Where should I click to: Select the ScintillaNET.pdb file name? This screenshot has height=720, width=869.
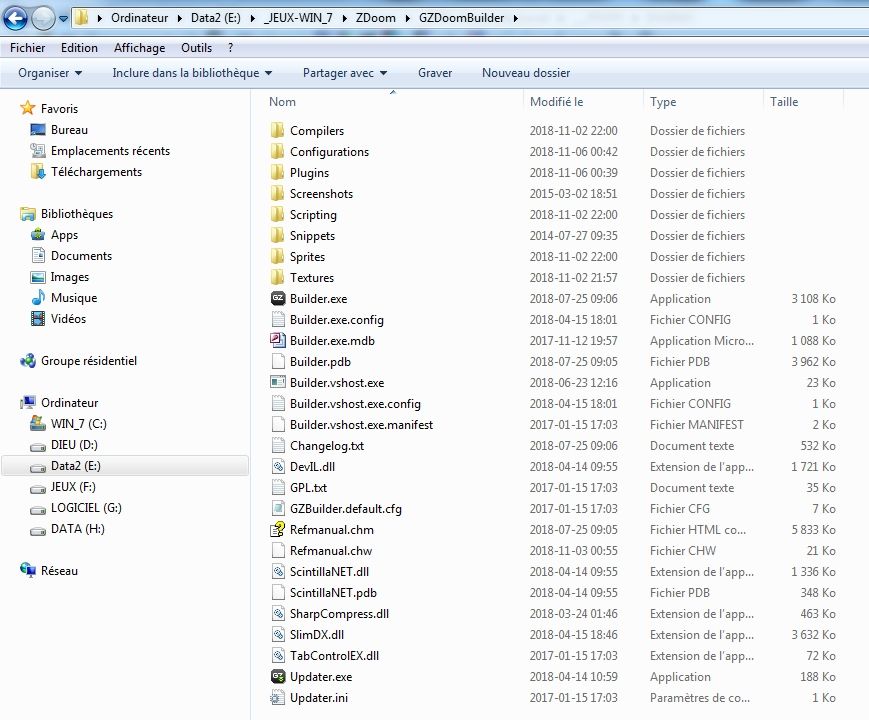pos(333,593)
